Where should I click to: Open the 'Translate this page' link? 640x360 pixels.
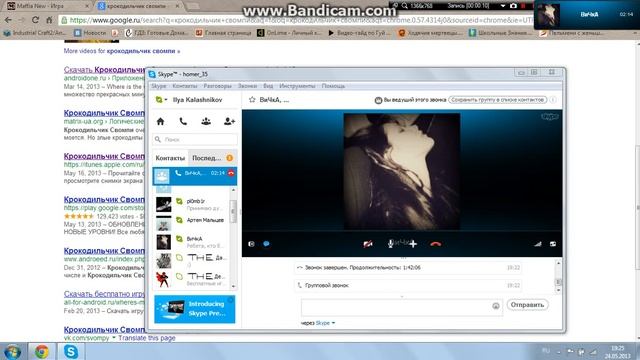pyautogui.click(x=147, y=338)
